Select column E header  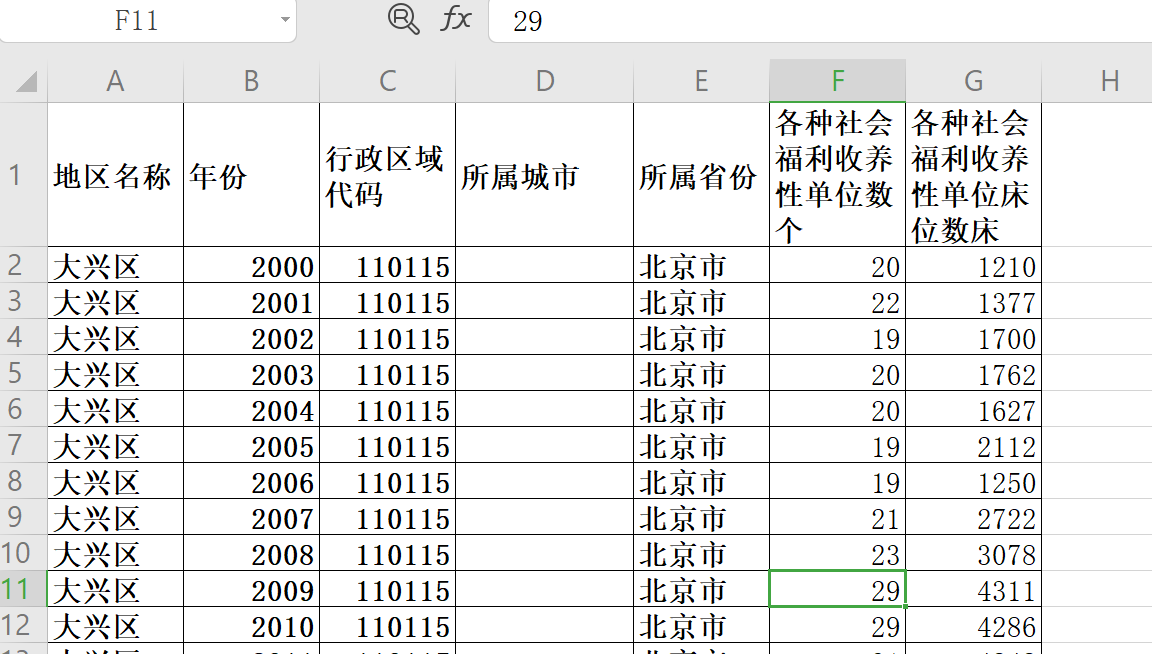click(702, 81)
